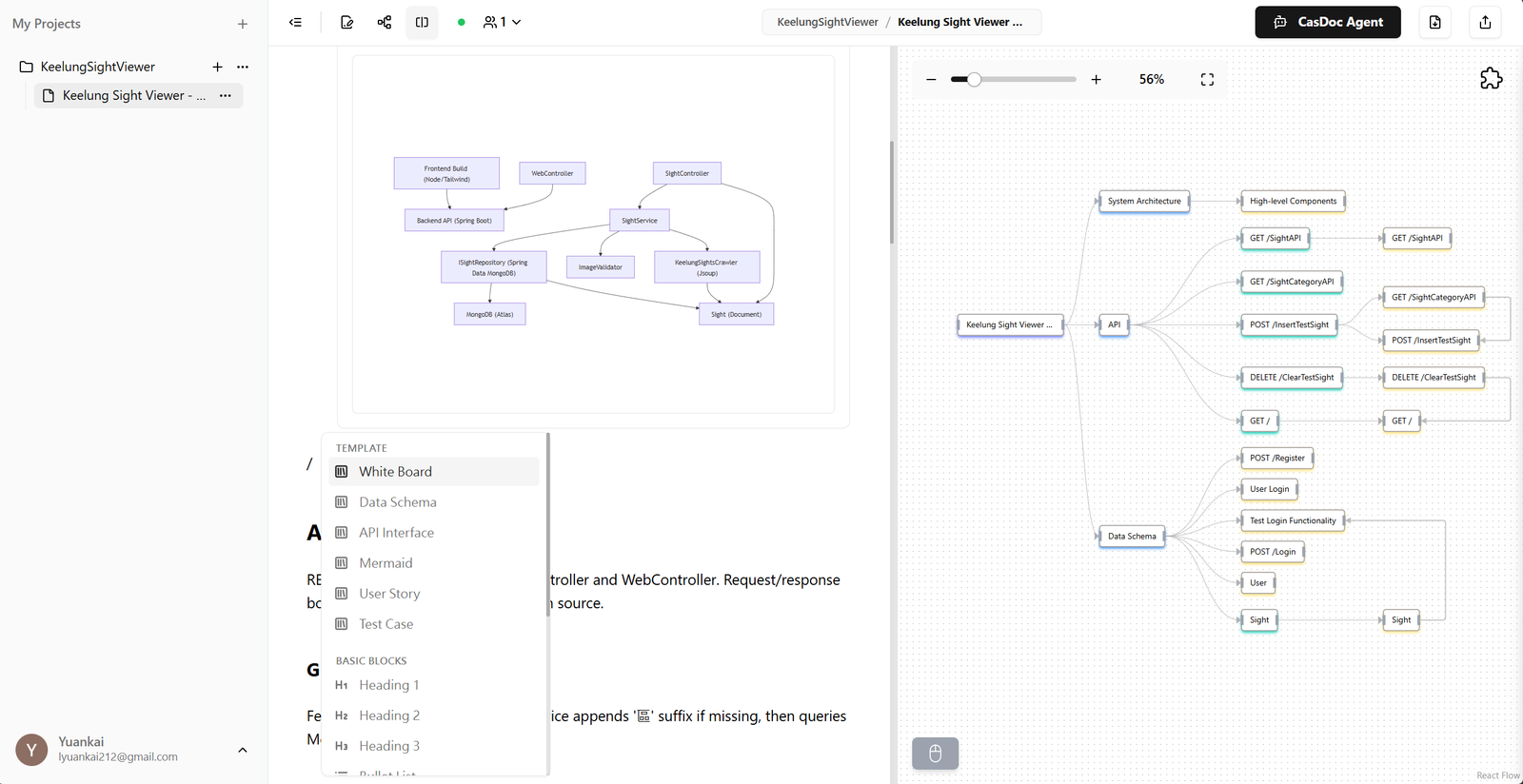Click the share export icon

pyautogui.click(x=1485, y=22)
